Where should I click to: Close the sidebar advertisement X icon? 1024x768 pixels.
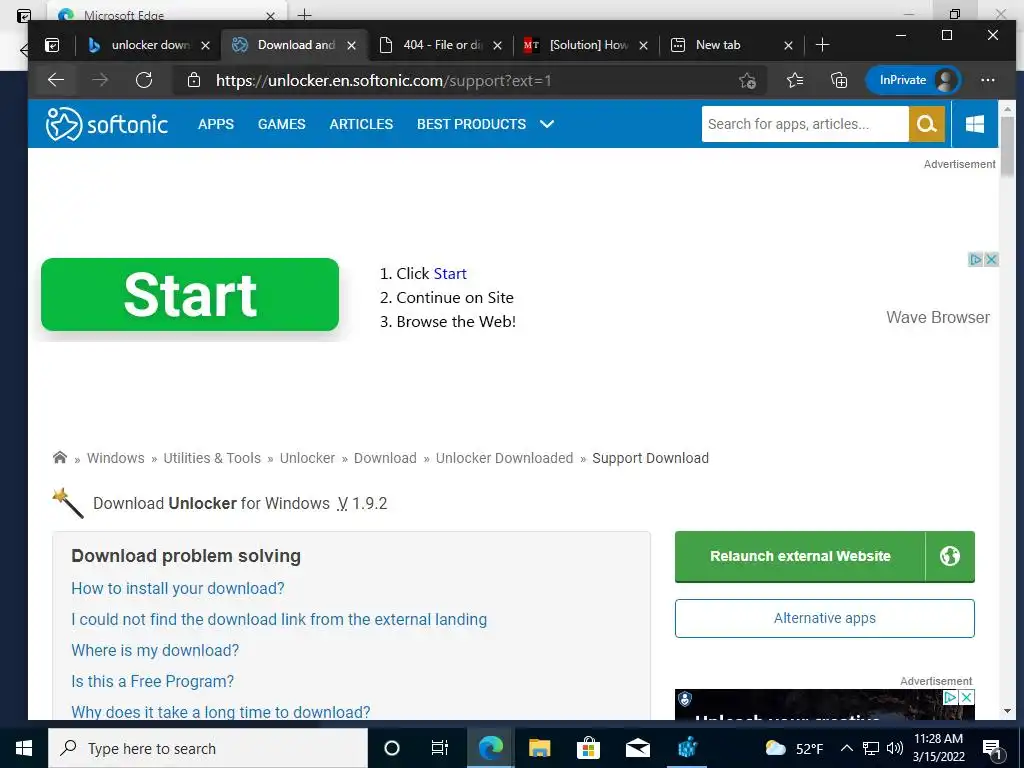pyautogui.click(x=967, y=697)
